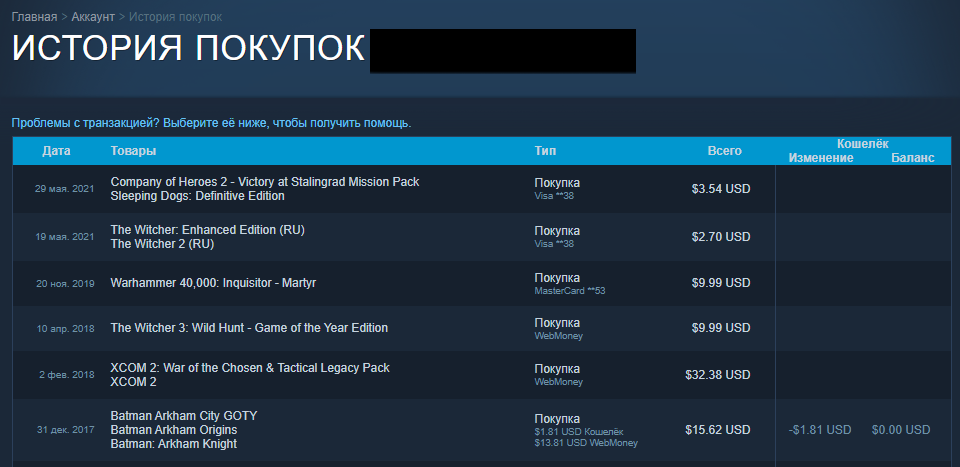Image resolution: width=960 pixels, height=467 pixels.
Task: Open The Witcher: Enhanced Edition (RU) purchase
Action: coord(208,230)
